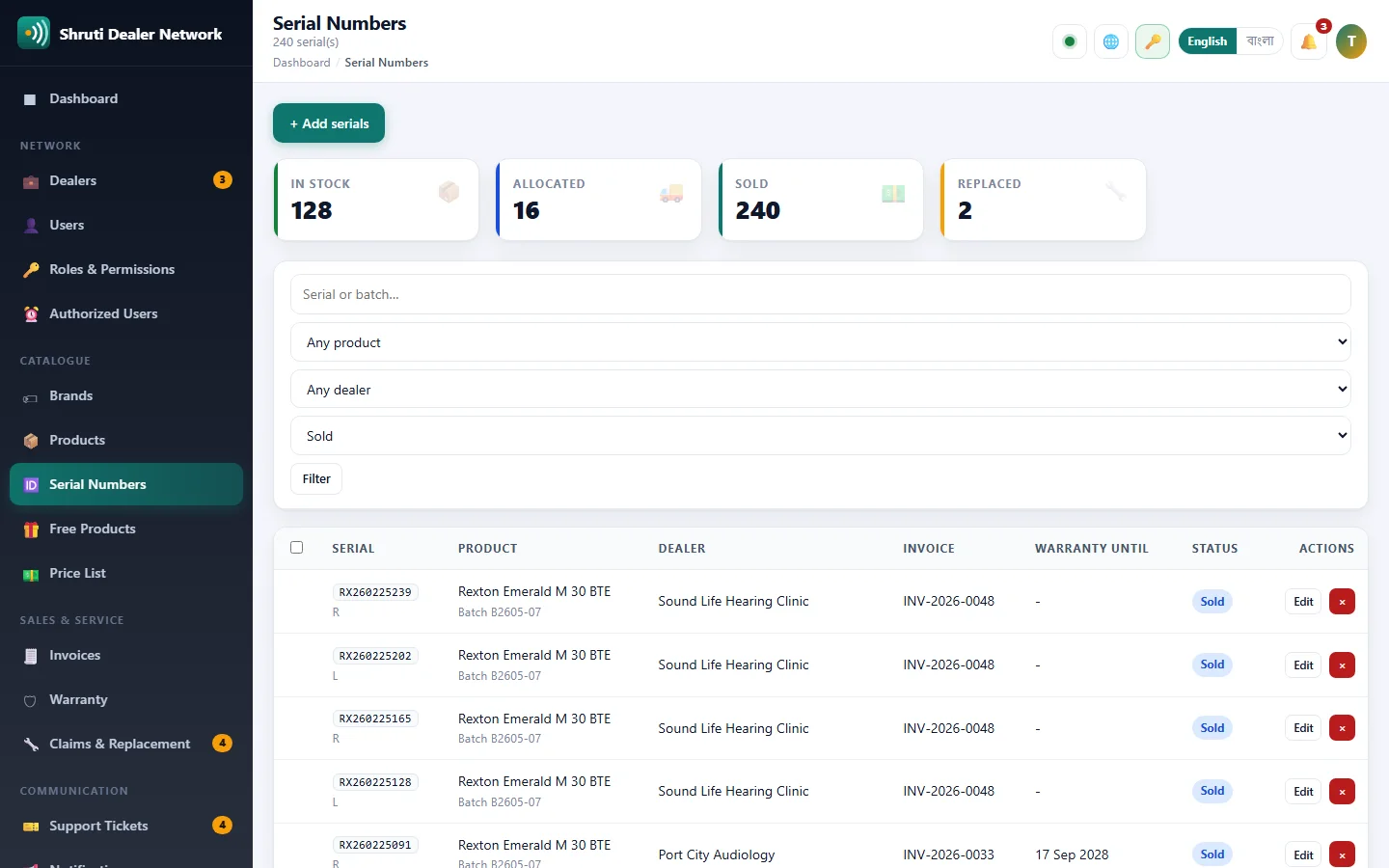This screenshot has height=868, width=1389.
Task: Click the Dashboard breadcrumb link
Action: (301, 63)
